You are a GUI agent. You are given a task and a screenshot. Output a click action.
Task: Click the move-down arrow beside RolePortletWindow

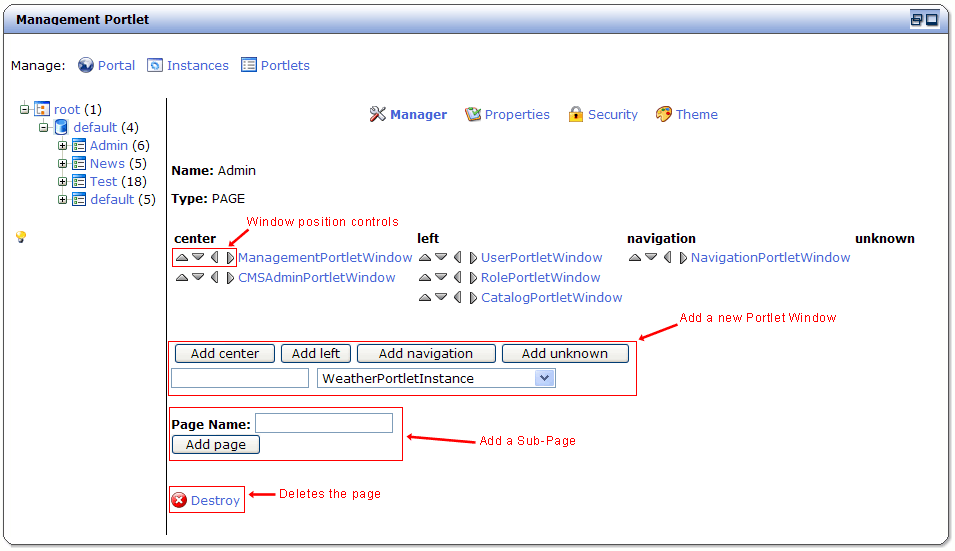(441, 278)
